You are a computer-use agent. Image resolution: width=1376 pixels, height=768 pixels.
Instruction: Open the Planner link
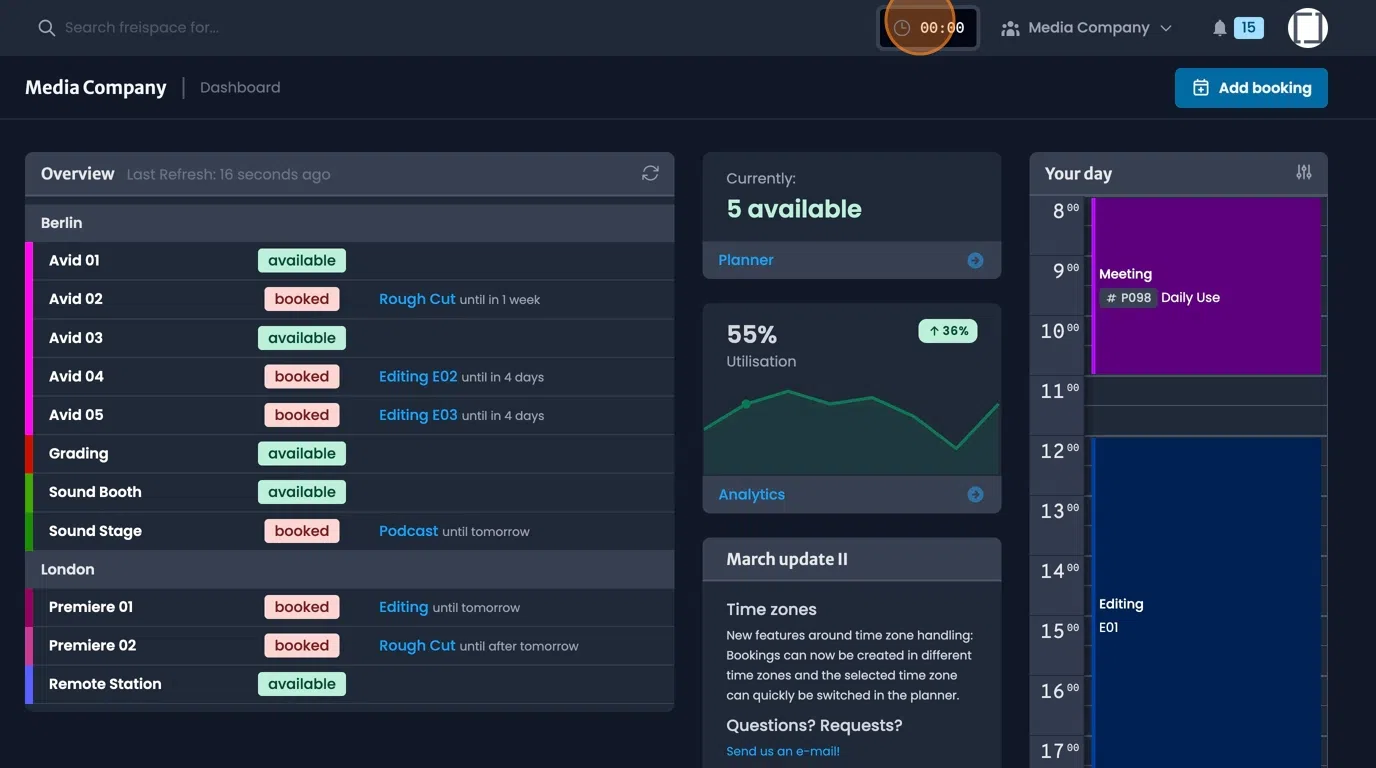(x=746, y=260)
